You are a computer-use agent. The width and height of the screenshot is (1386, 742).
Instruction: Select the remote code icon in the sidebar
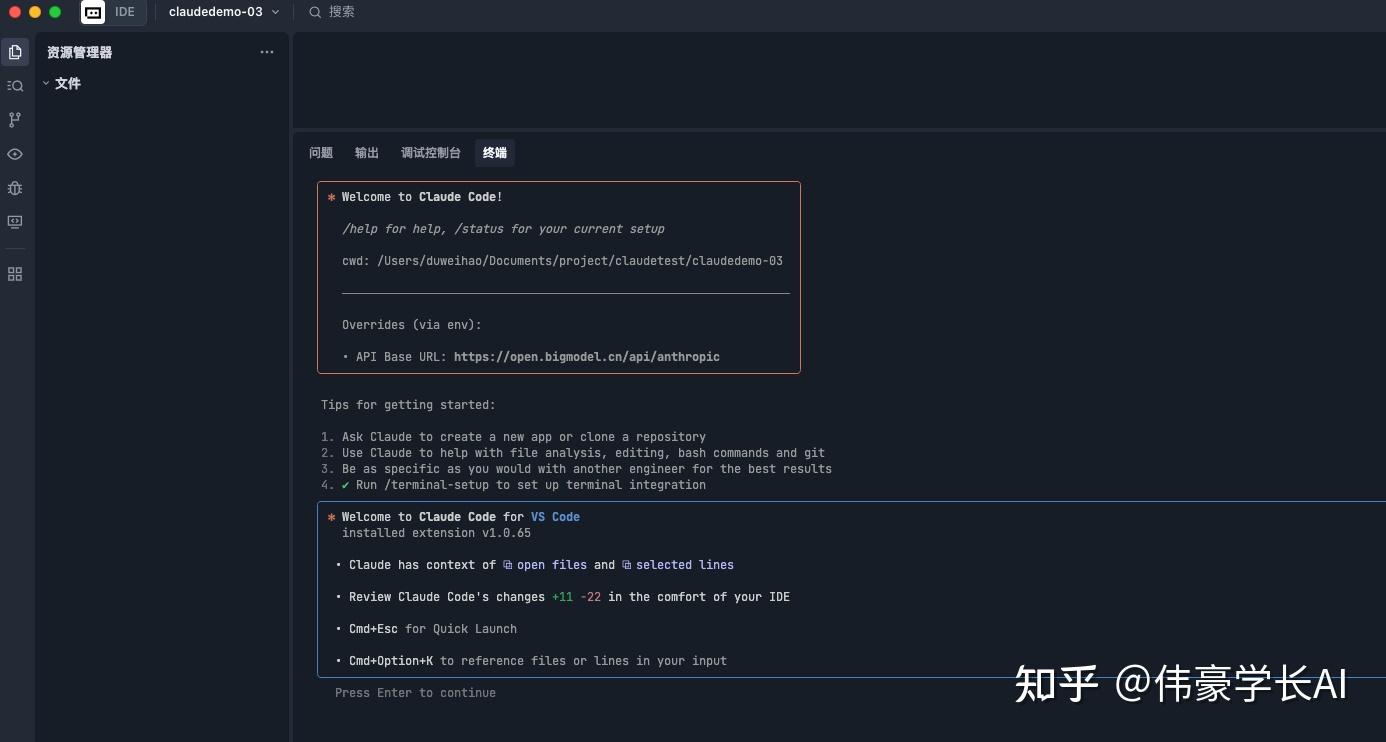[15, 222]
